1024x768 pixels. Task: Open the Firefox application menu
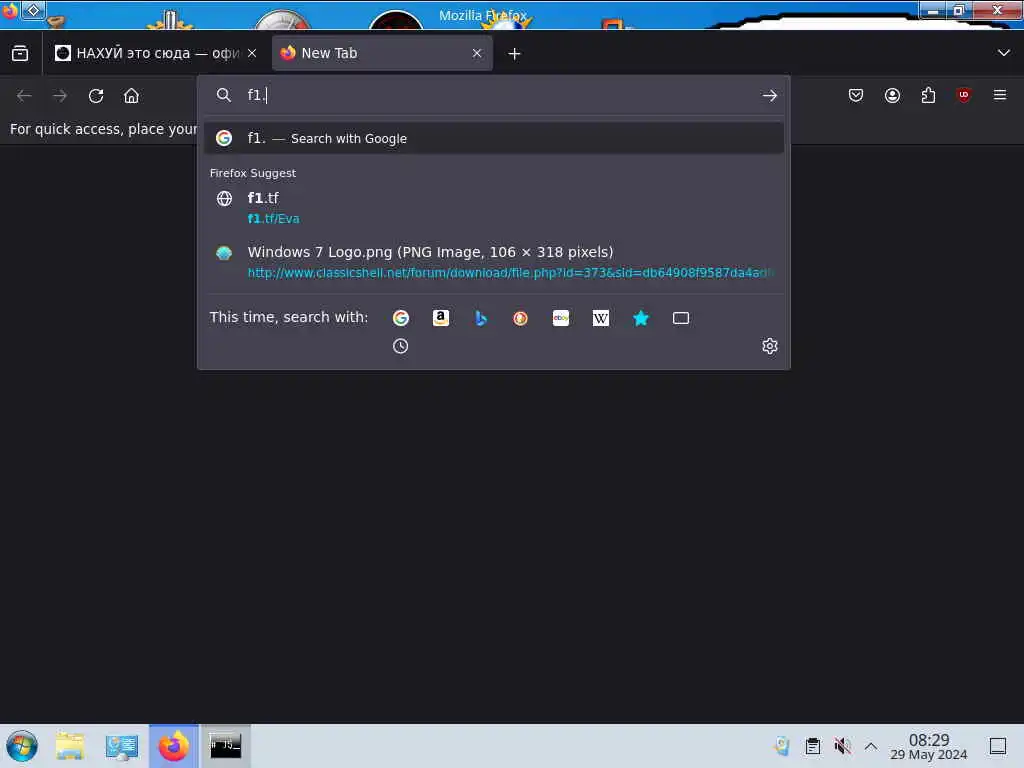pyautogui.click(x=1000, y=96)
